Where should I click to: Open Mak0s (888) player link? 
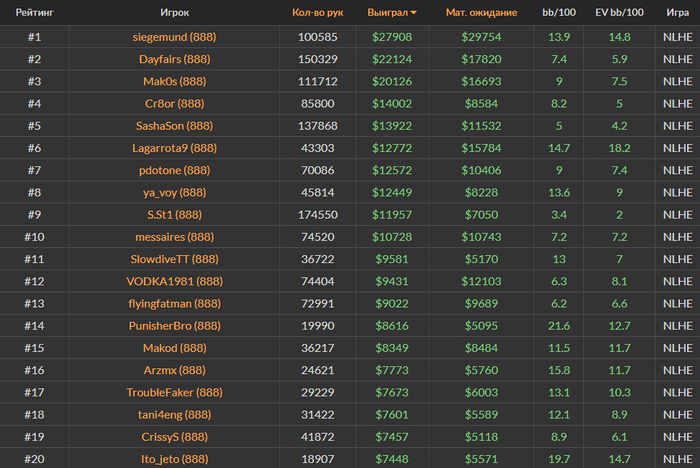click(175, 81)
